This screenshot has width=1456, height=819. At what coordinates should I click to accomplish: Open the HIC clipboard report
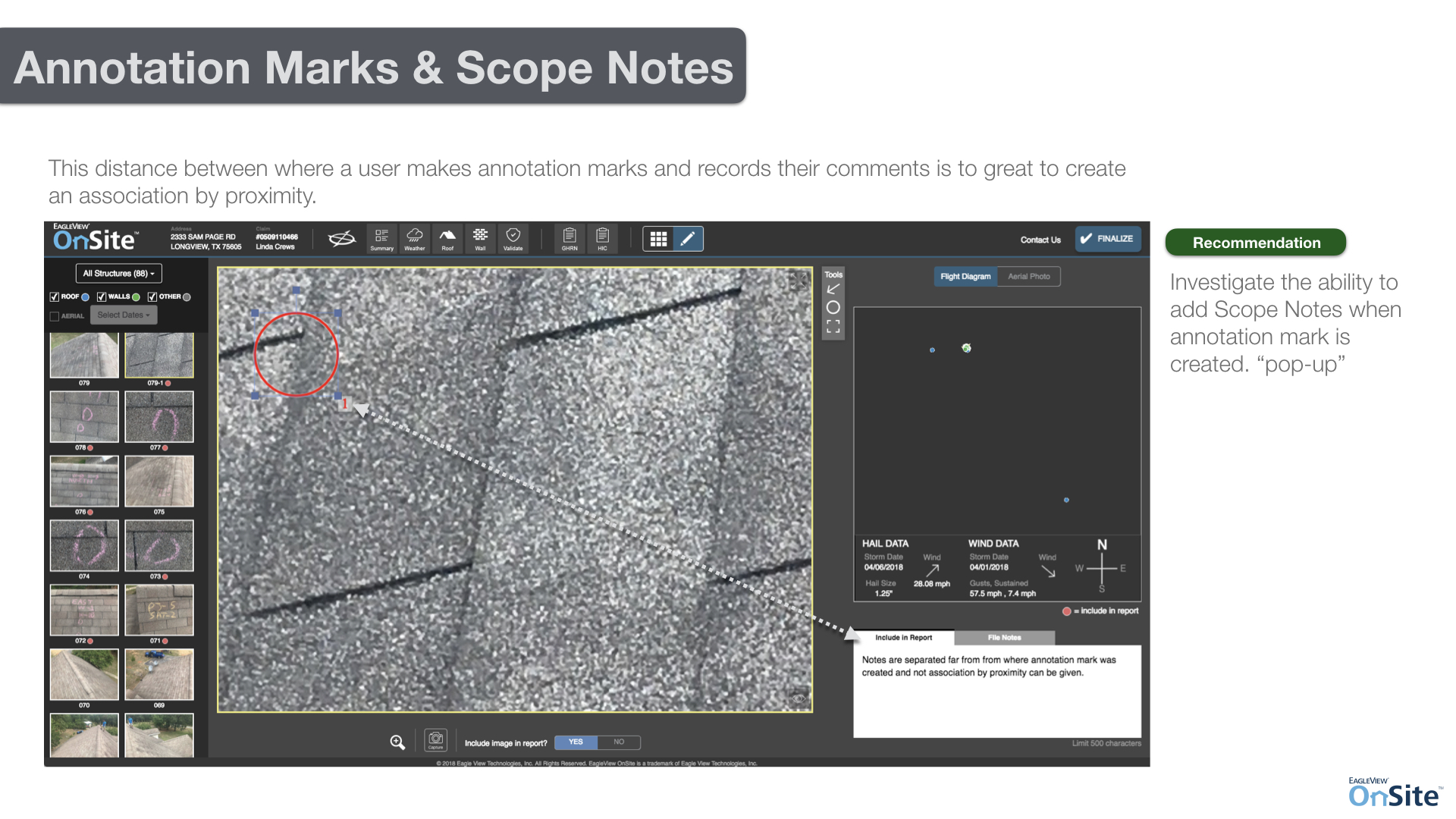(x=602, y=239)
